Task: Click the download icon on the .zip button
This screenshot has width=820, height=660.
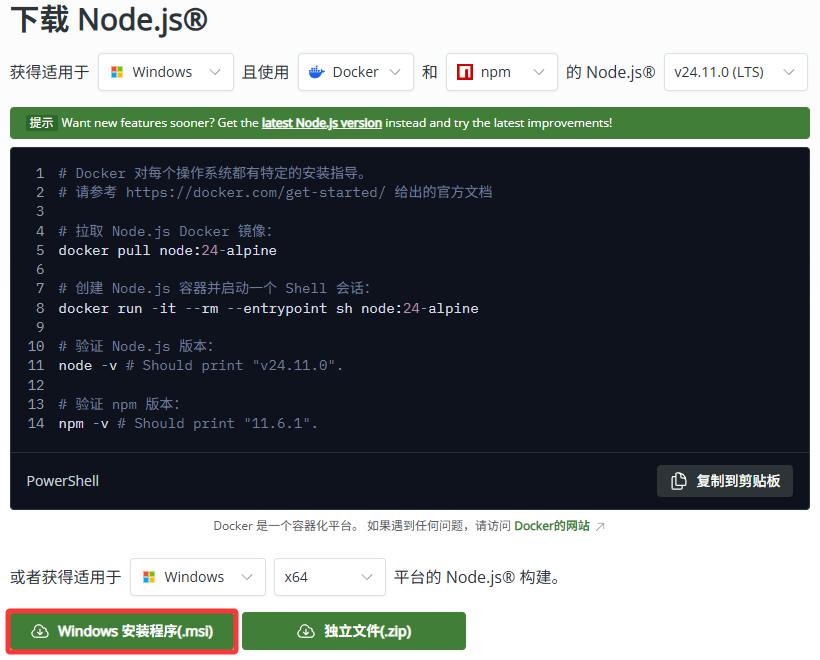Action: tap(305, 631)
